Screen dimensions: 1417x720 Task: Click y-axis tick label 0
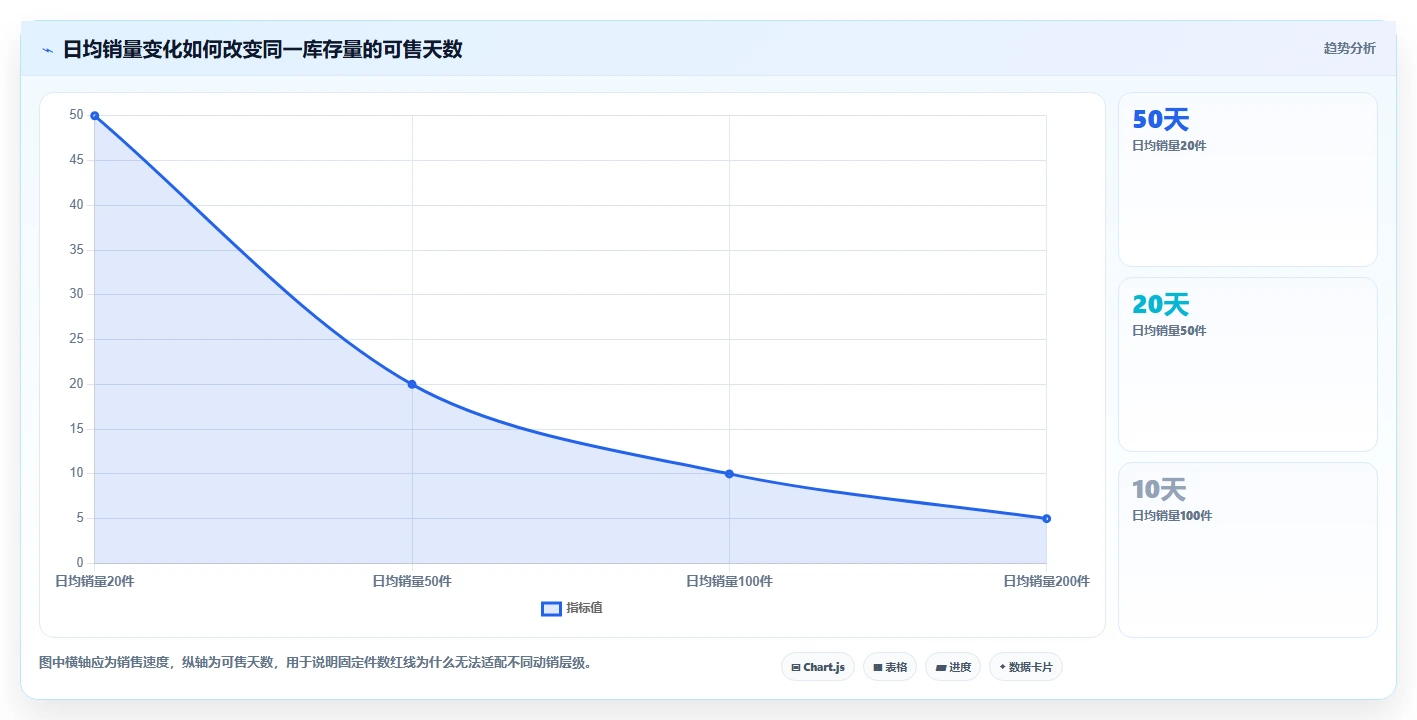[x=80, y=563]
